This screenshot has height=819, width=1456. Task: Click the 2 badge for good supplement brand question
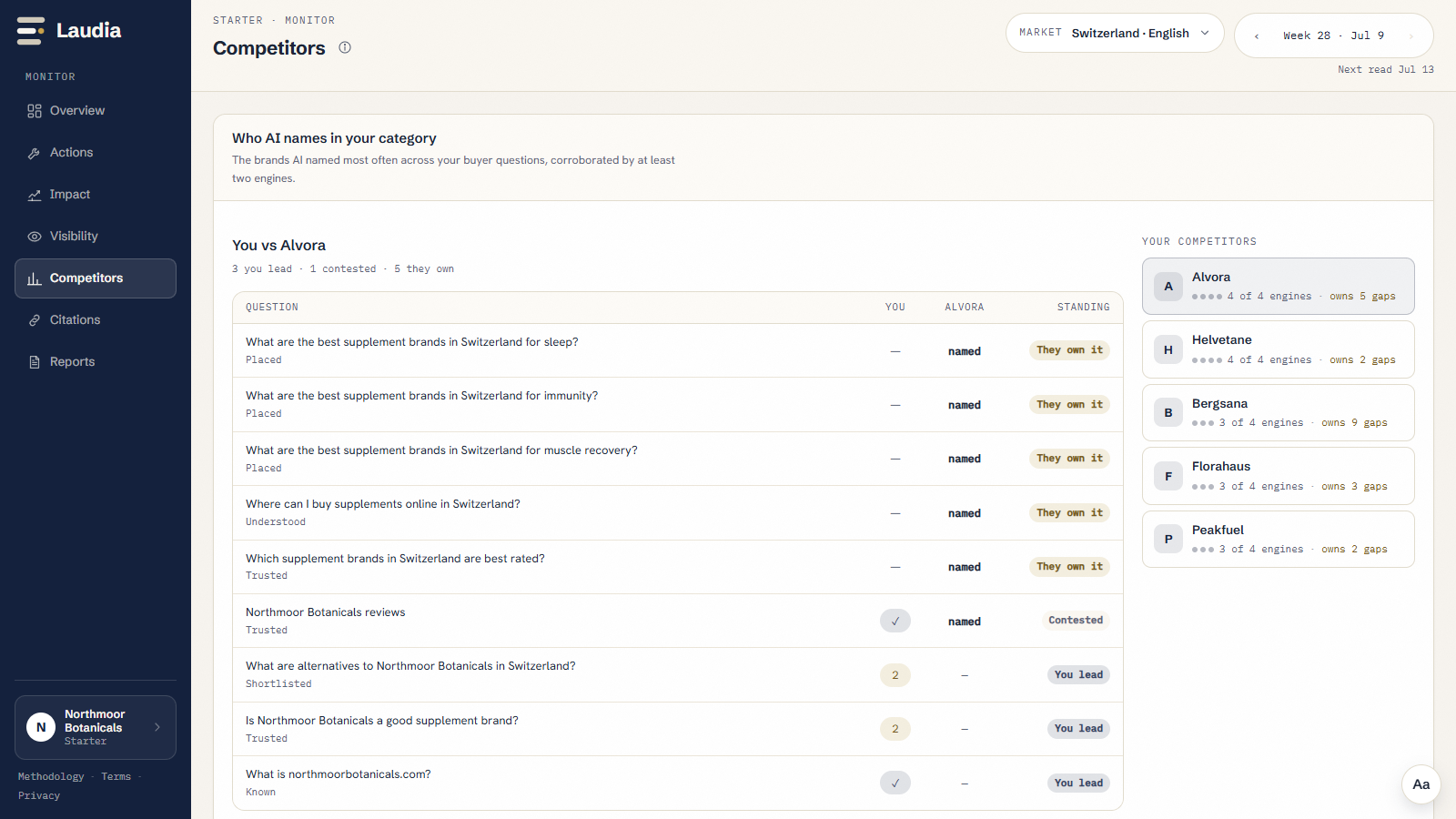pos(895,729)
